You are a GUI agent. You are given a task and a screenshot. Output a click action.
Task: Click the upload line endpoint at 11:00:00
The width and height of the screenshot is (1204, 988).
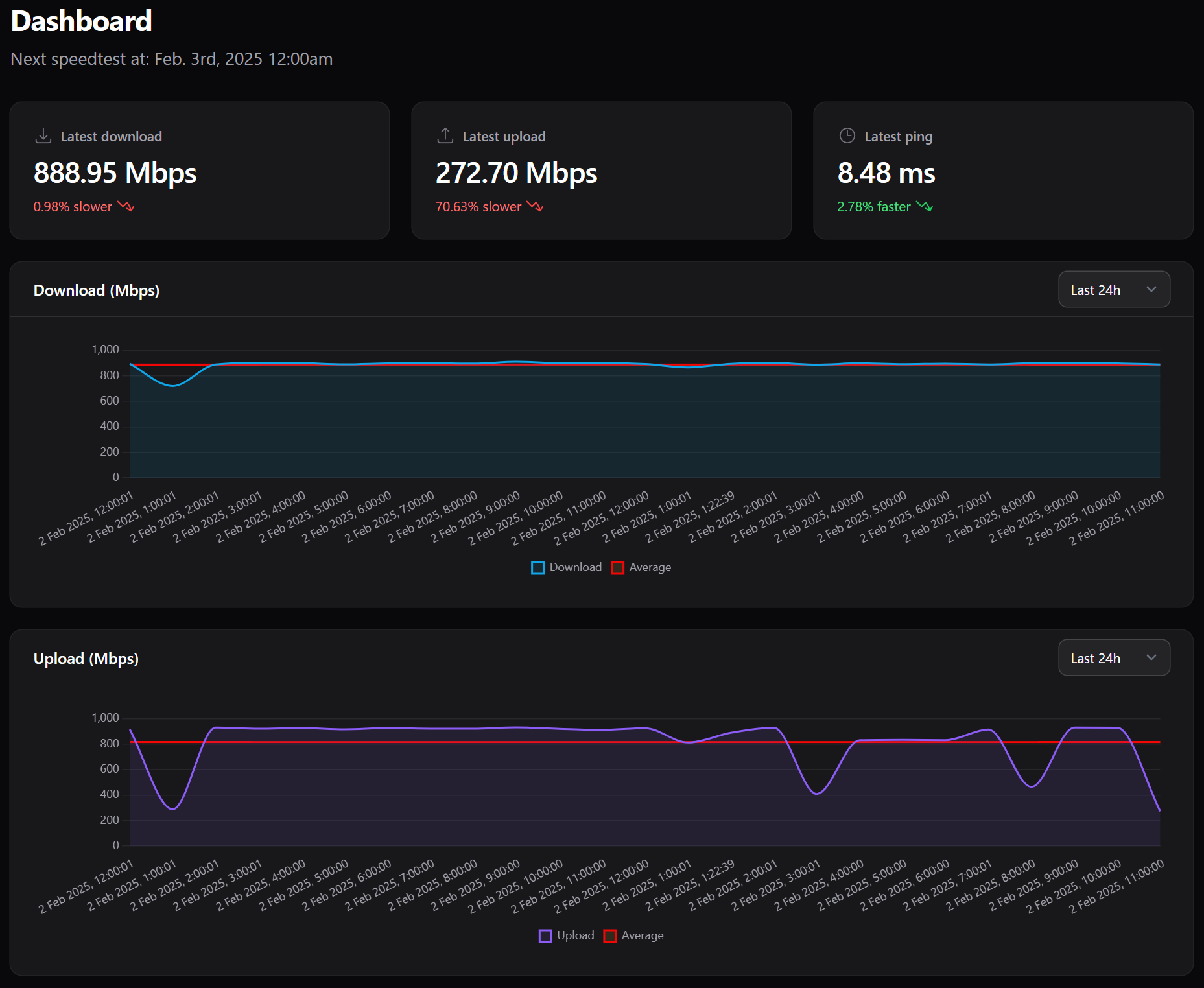coord(1159,810)
